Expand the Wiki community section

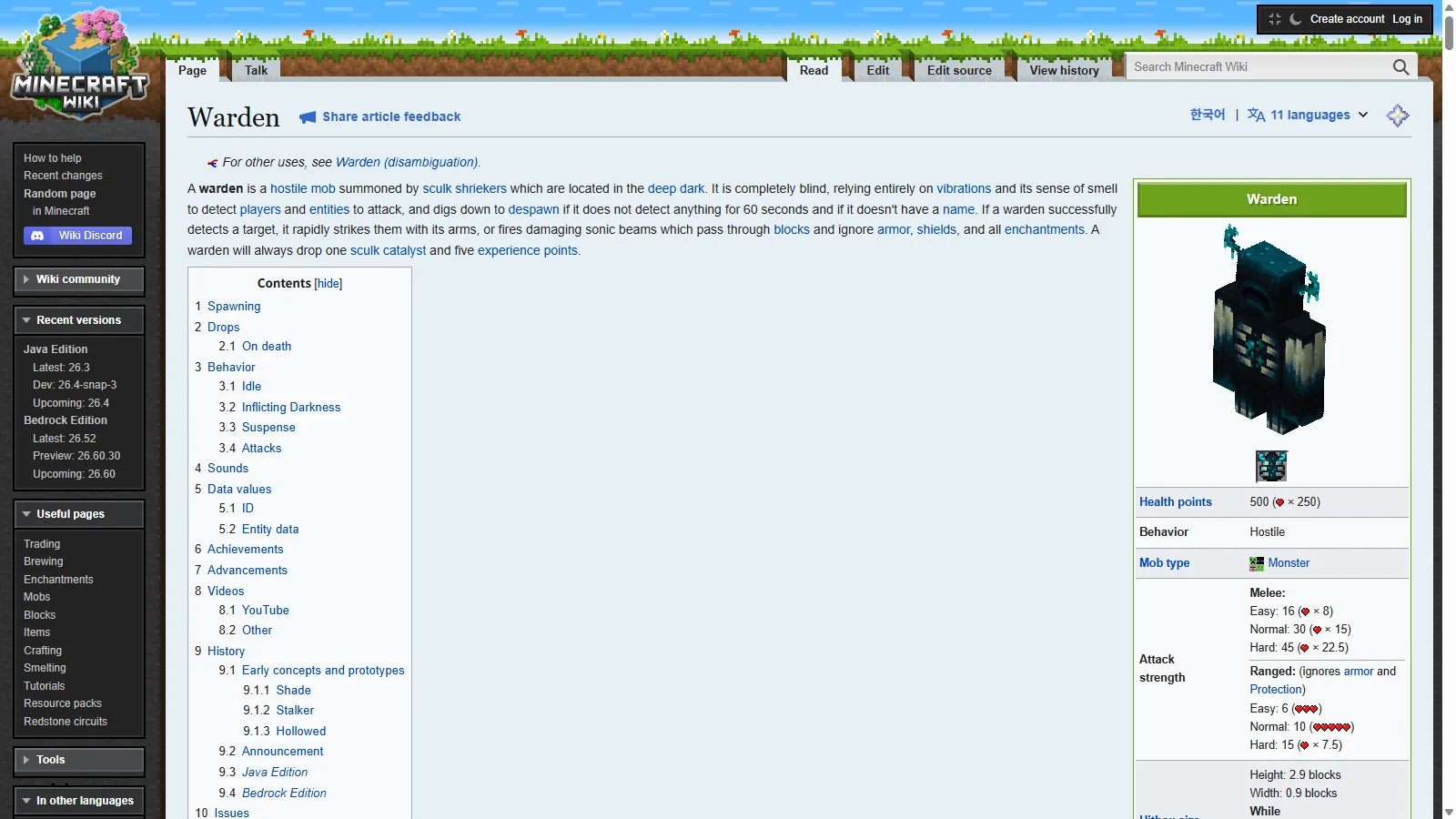click(79, 279)
